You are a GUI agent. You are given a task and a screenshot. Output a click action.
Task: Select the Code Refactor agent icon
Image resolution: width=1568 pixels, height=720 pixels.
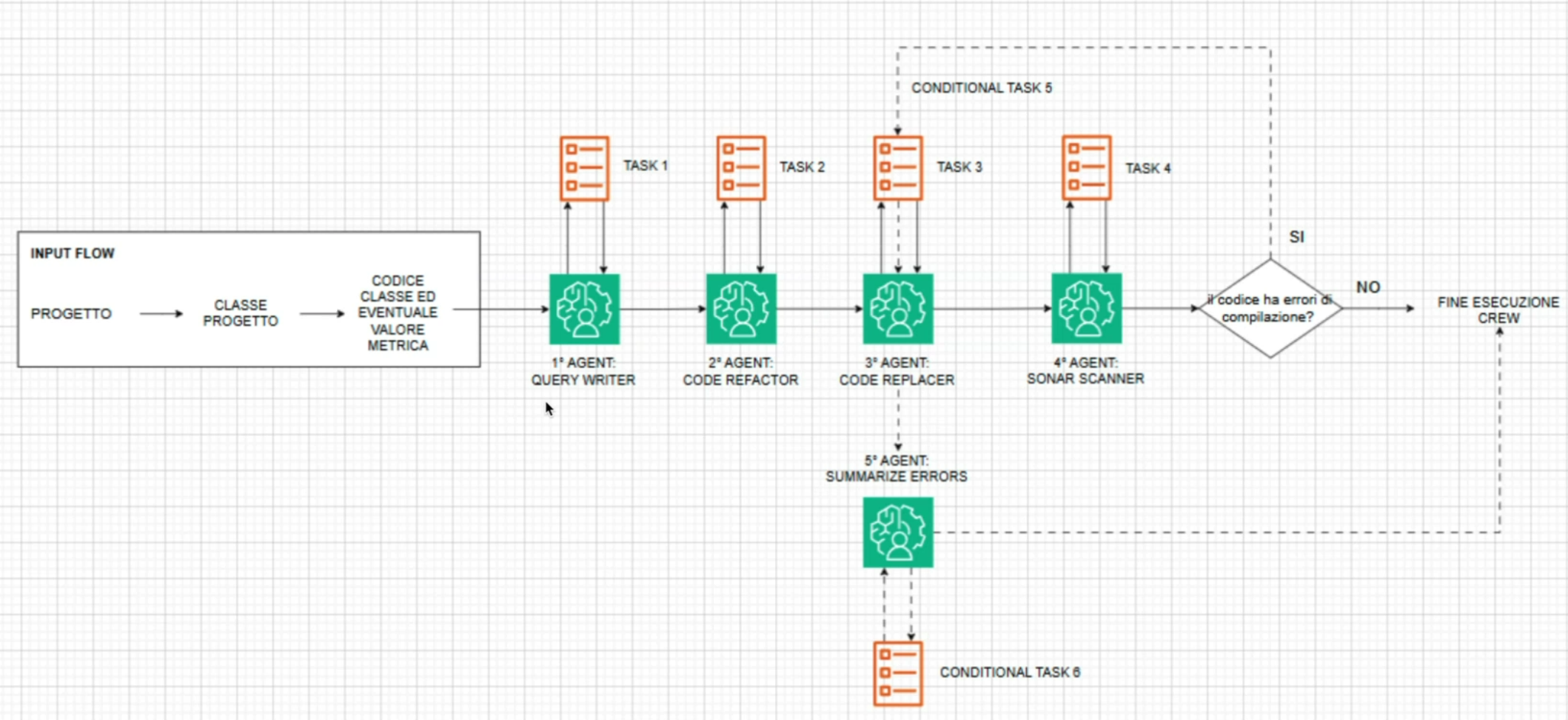pos(741,309)
